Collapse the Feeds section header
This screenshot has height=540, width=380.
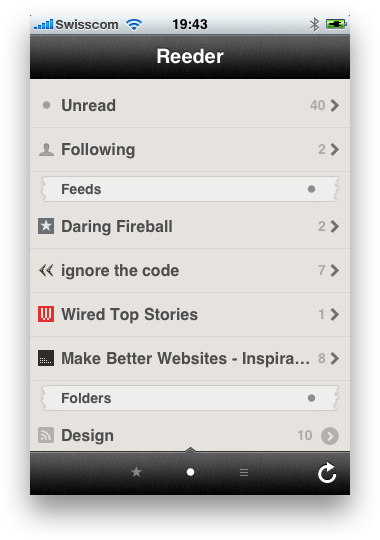click(190, 189)
